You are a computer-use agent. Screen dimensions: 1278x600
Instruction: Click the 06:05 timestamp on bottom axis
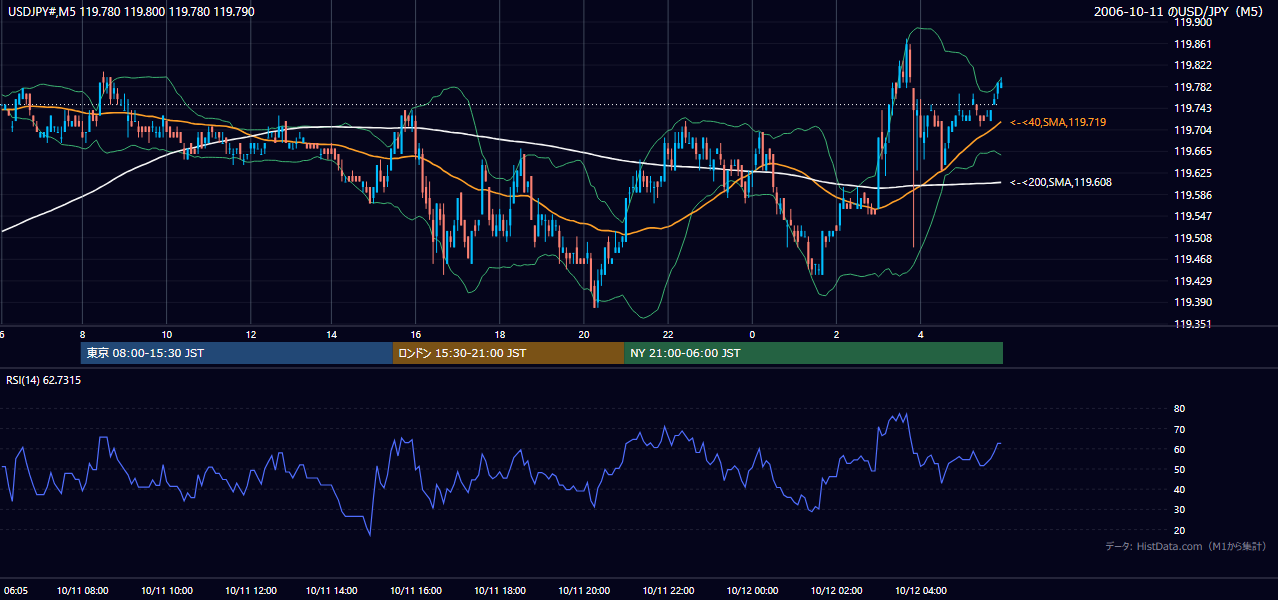(14, 591)
